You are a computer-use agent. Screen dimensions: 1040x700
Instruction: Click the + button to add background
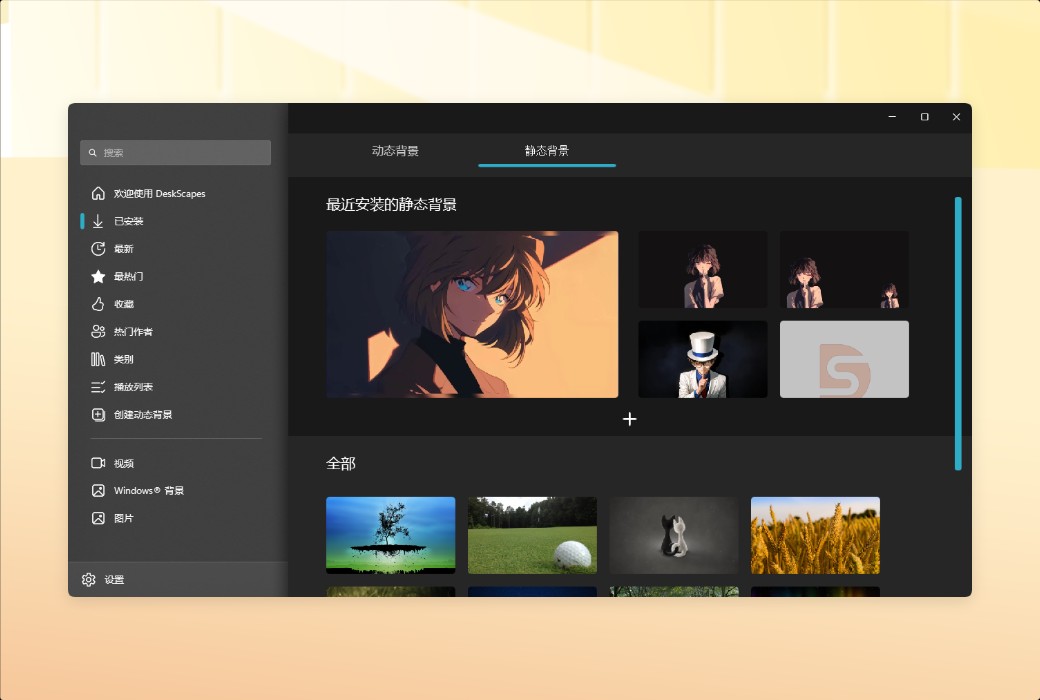629,419
